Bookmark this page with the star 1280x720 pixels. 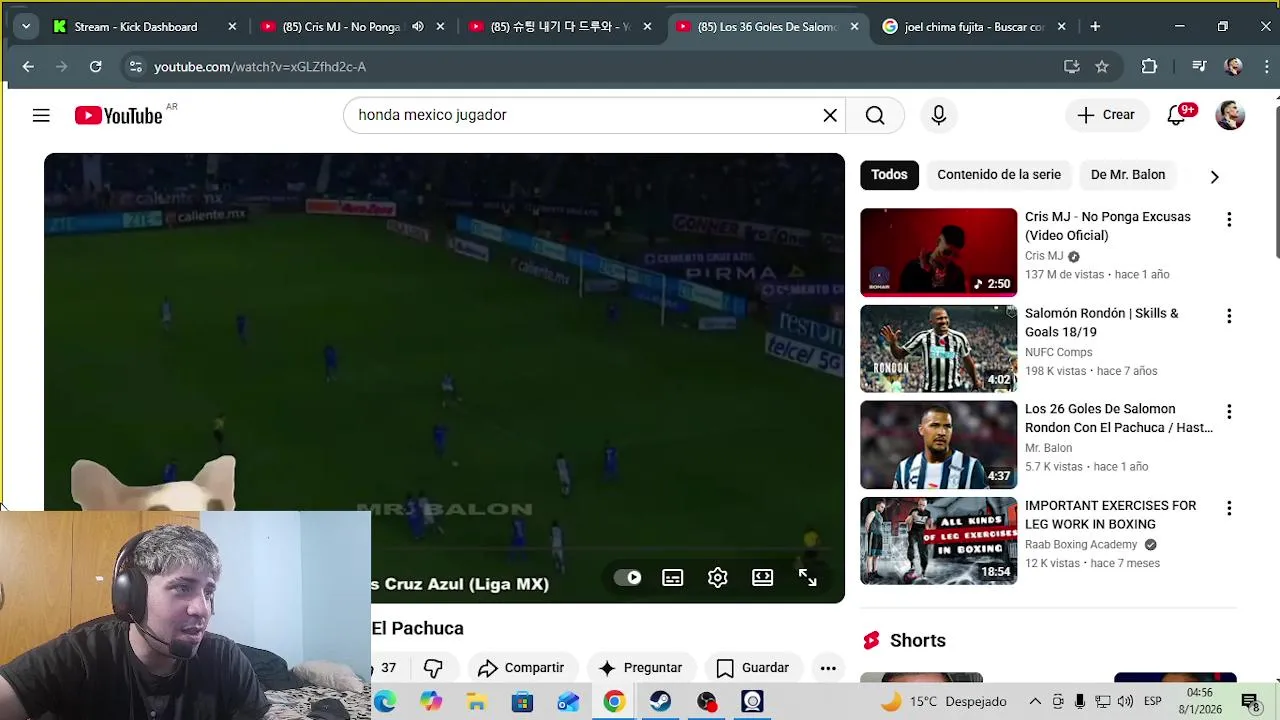(x=1102, y=67)
